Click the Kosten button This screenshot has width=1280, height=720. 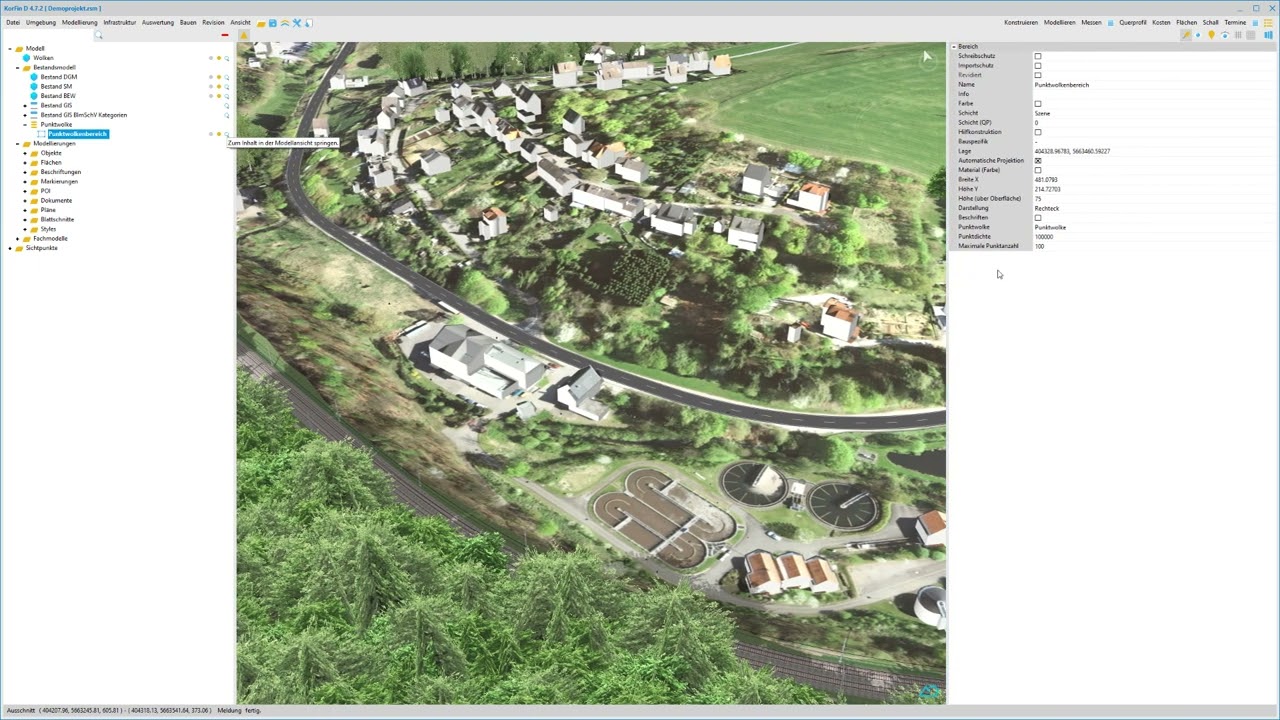tap(1161, 22)
